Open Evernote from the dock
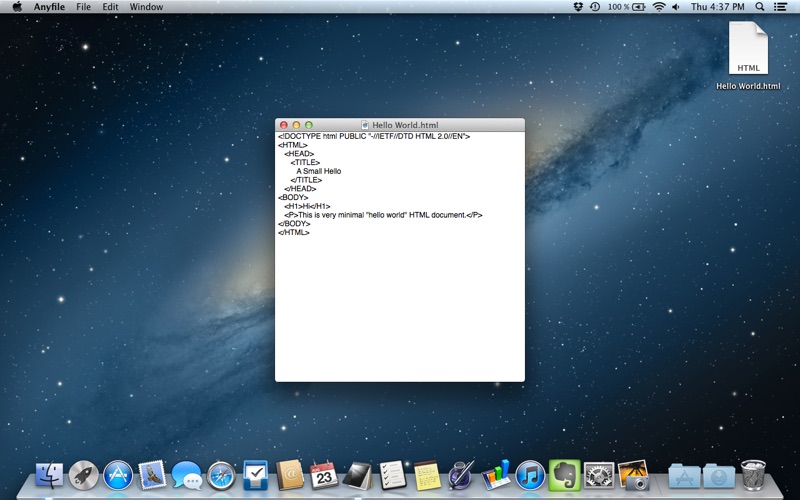The width and height of the screenshot is (800, 500). tap(564, 475)
